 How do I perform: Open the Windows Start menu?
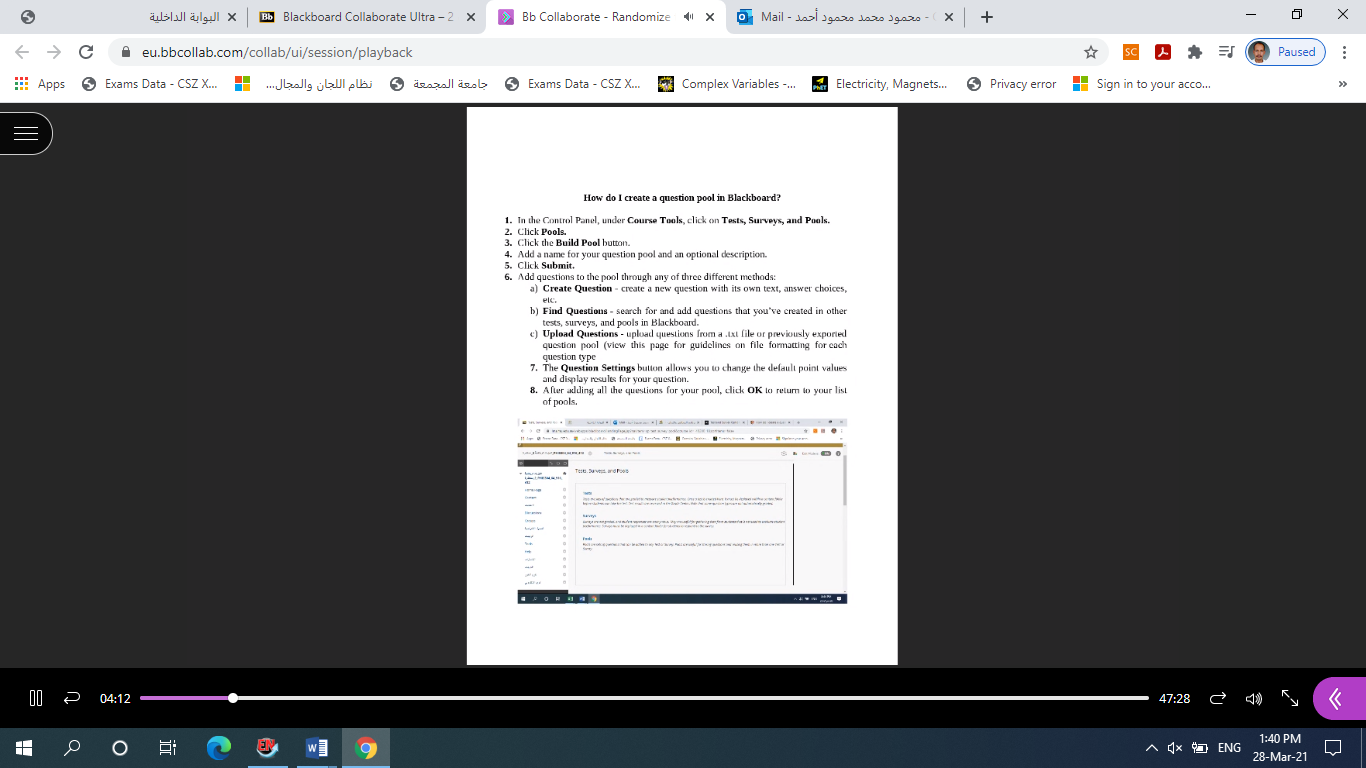pyautogui.click(x=24, y=748)
